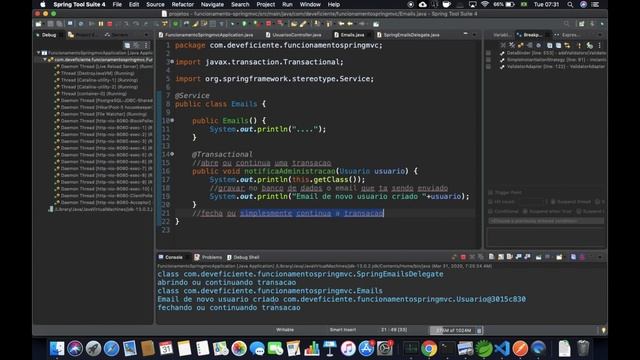This screenshot has width=640, height=360.
Task: Enable the Hit count checkbox
Action: pyautogui.click(x=491, y=202)
